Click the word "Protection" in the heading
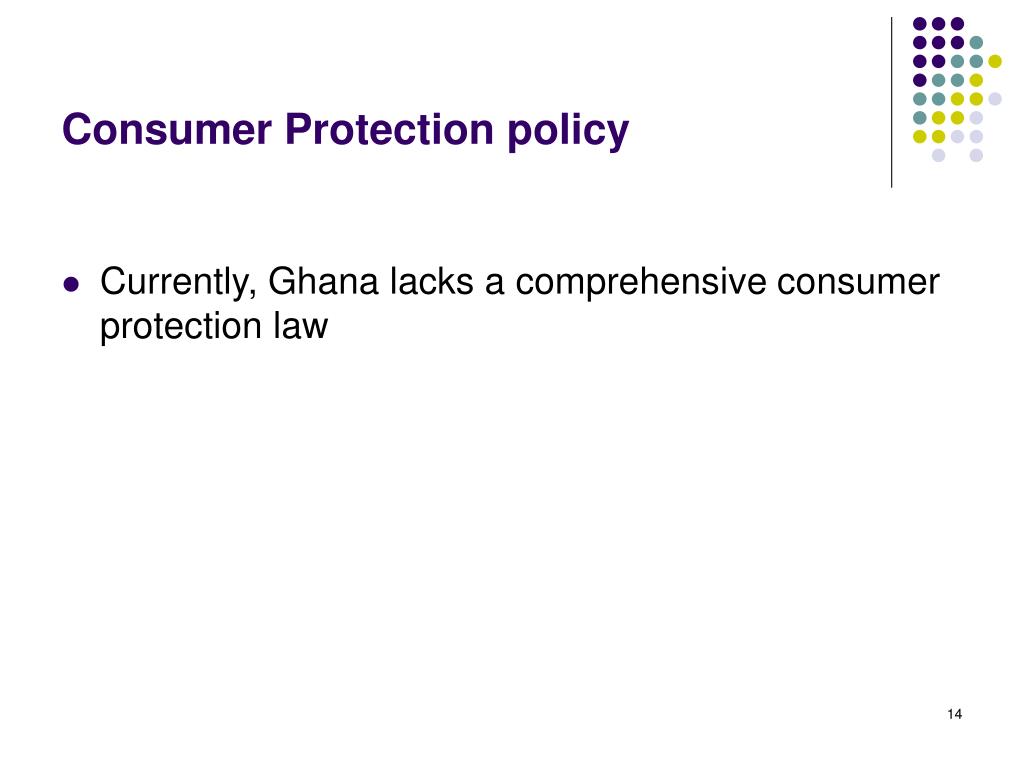 (x=389, y=129)
